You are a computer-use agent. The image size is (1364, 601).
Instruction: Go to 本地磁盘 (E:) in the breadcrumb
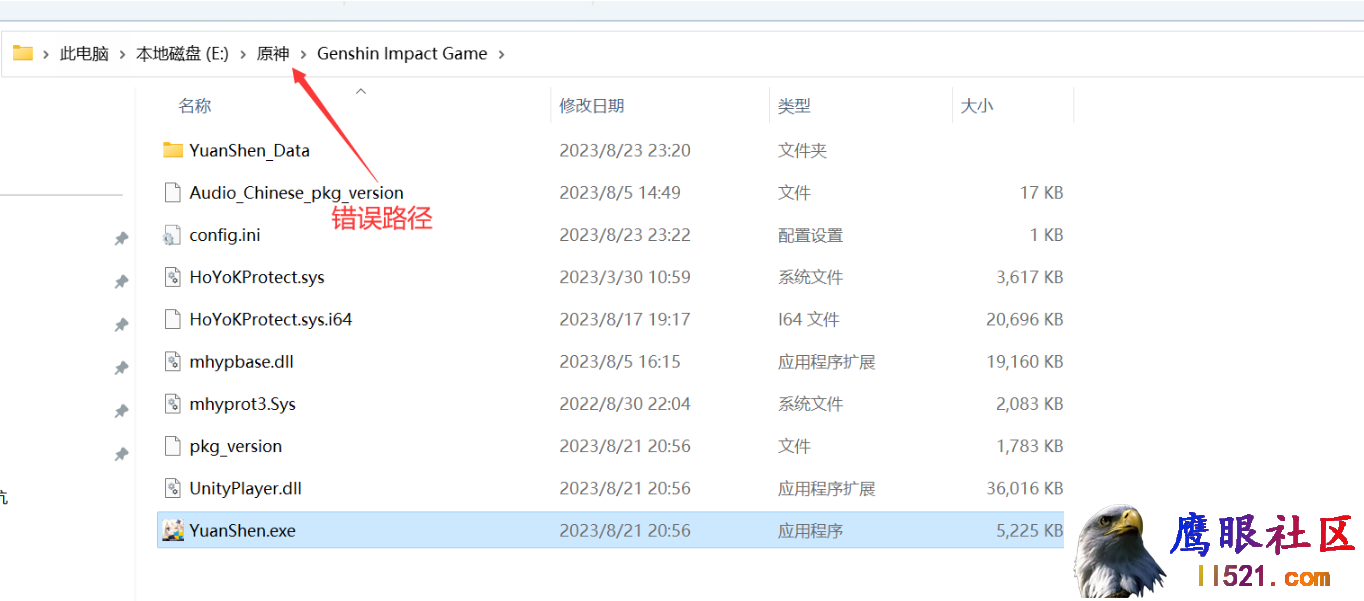coord(182,54)
